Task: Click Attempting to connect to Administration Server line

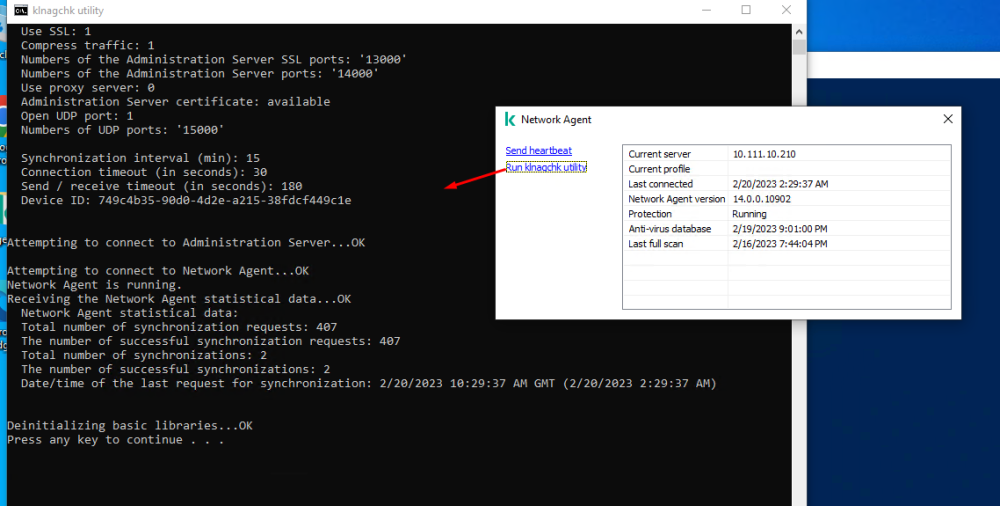Action: click(x=186, y=242)
